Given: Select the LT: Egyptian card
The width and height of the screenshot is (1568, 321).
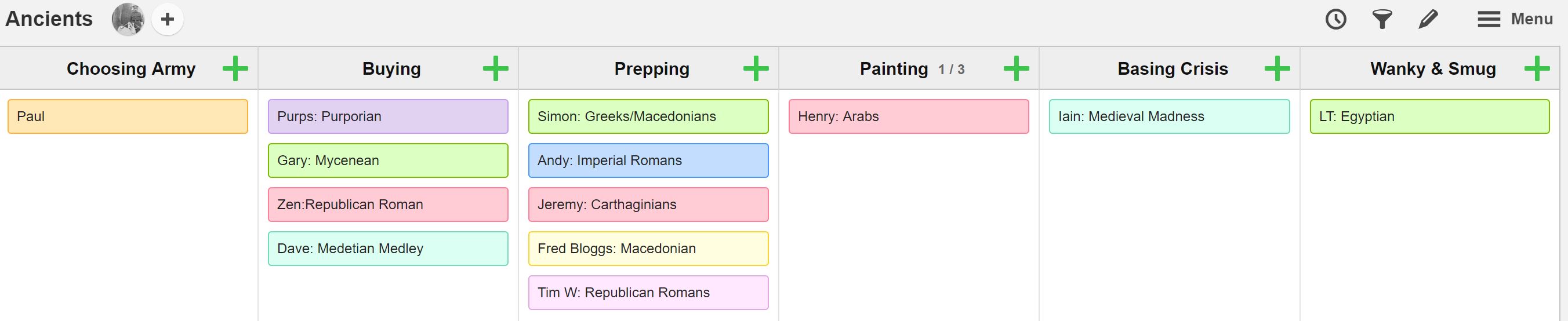Looking at the screenshot, I should point(1429,116).
